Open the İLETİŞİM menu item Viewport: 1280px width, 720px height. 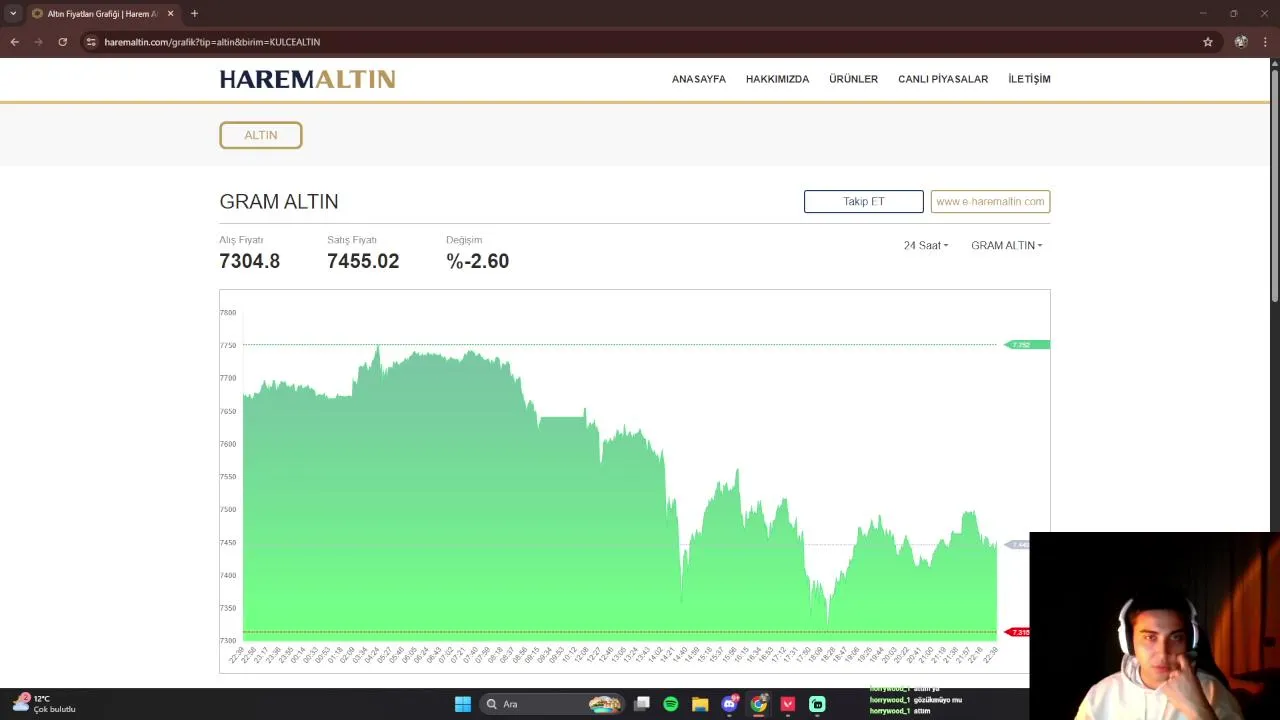(1029, 79)
